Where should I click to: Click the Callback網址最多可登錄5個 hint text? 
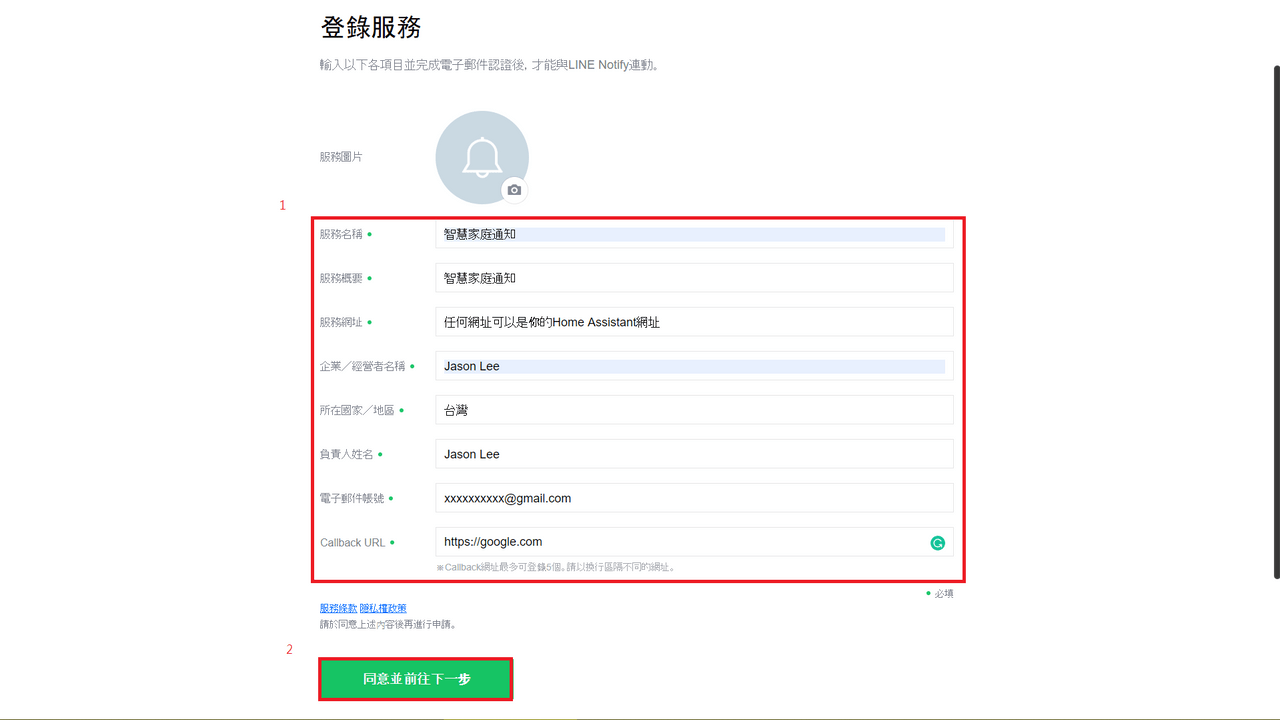pyautogui.click(x=556, y=567)
